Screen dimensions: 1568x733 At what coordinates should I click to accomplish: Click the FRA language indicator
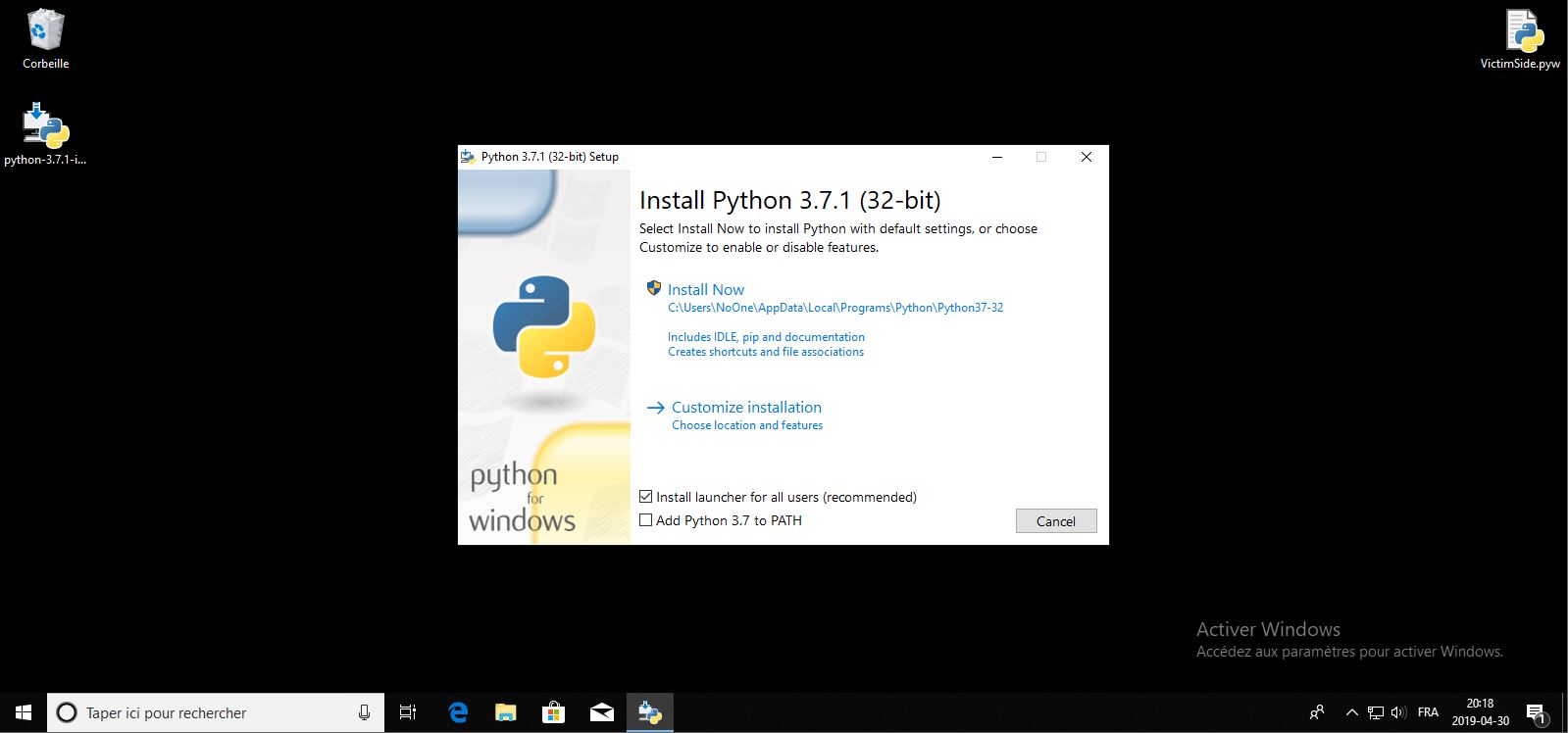[x=1428, y=712]
